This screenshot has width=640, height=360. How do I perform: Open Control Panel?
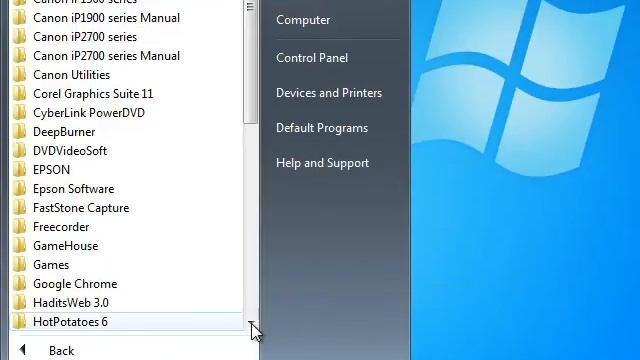pyautogui.click(x=312, y=58)
